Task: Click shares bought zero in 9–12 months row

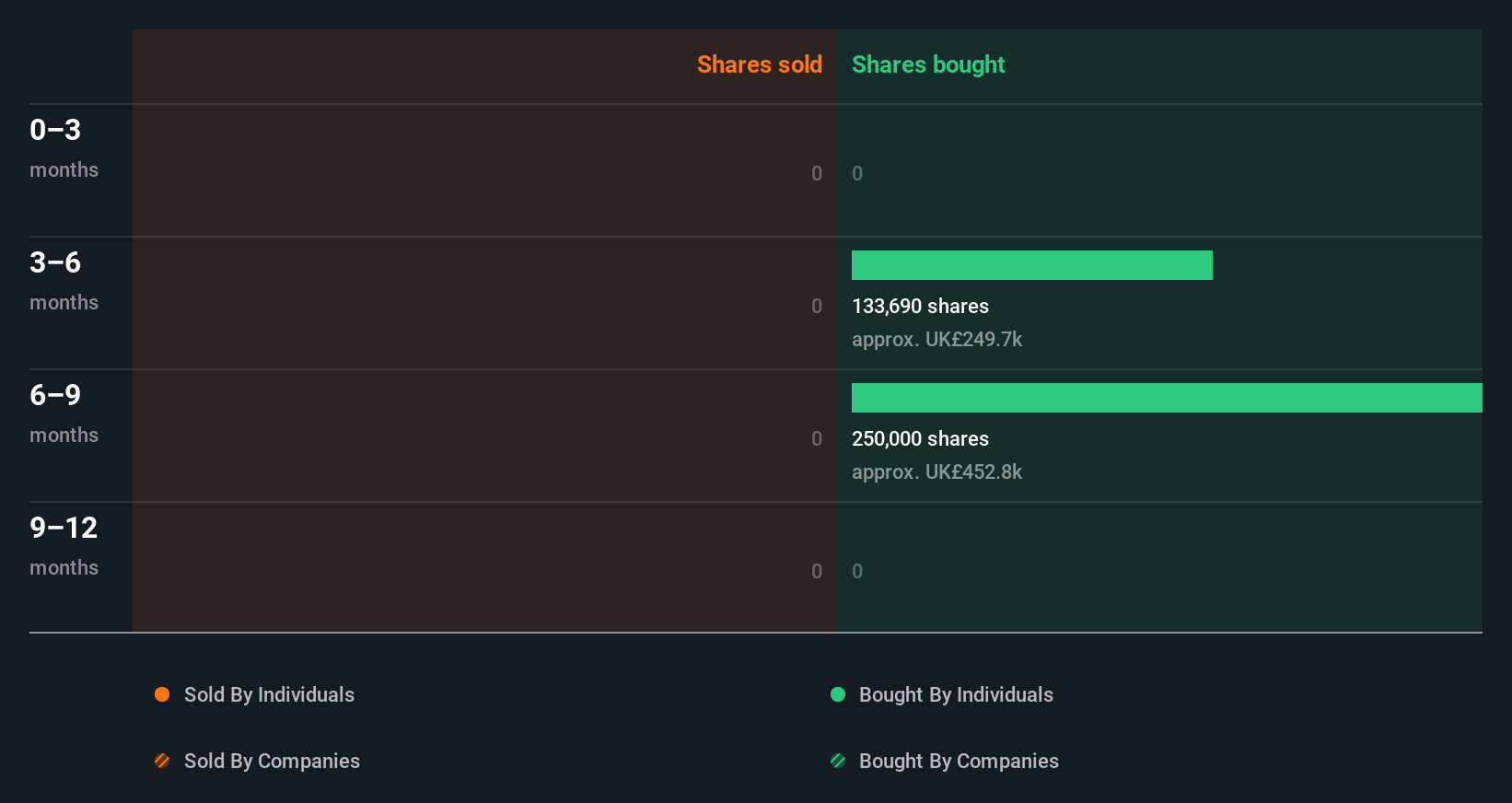Action: [857, 572]
